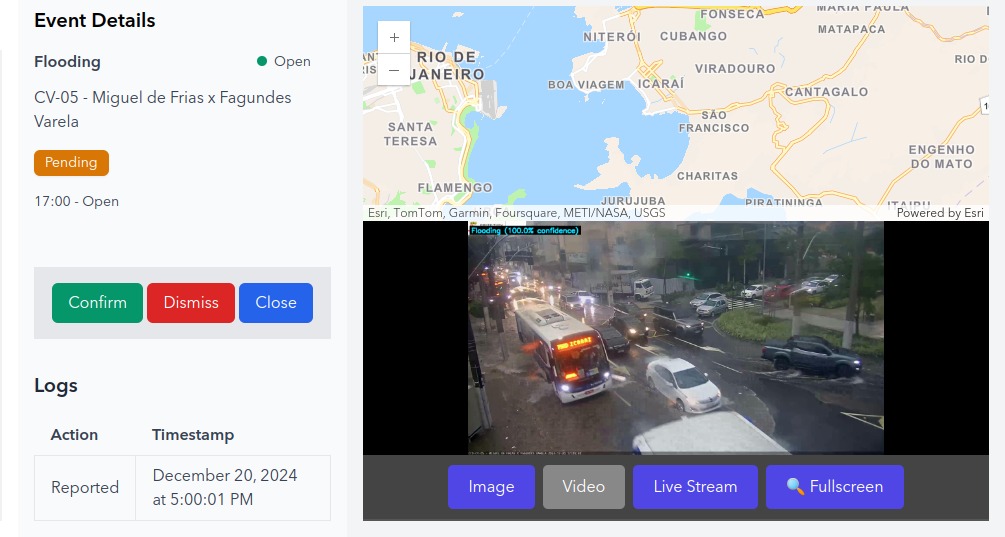Confirm the flooding event

click(97, 302)
